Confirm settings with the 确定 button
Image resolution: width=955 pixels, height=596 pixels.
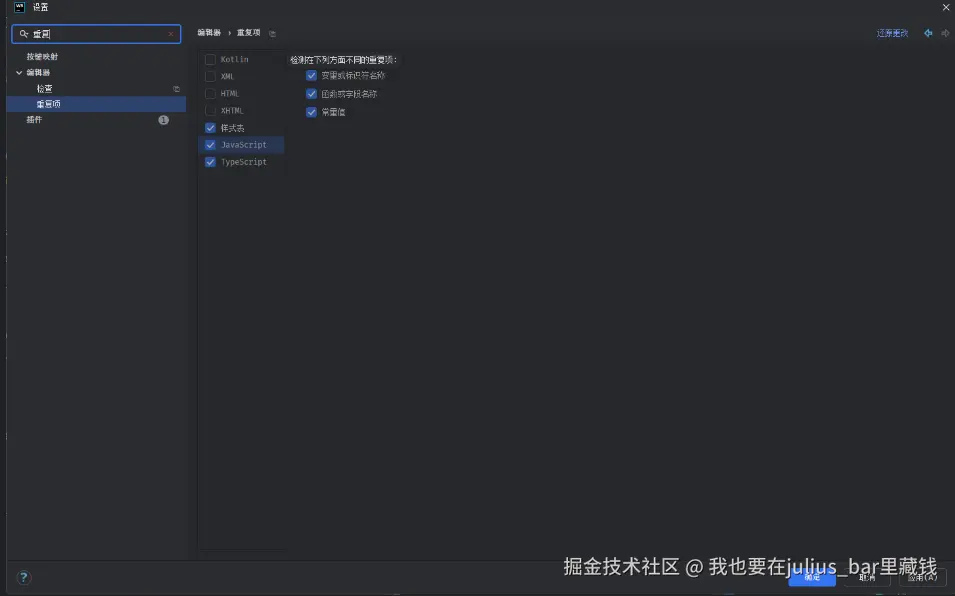812,577
